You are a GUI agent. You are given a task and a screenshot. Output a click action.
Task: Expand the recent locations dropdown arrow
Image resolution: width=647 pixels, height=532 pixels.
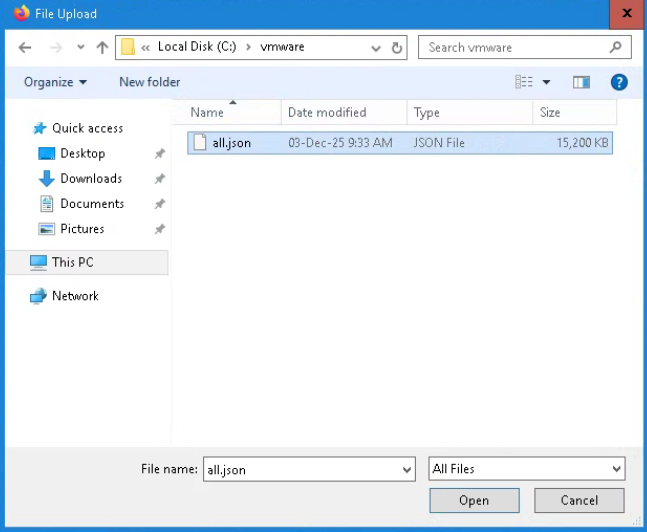point(79,48)
